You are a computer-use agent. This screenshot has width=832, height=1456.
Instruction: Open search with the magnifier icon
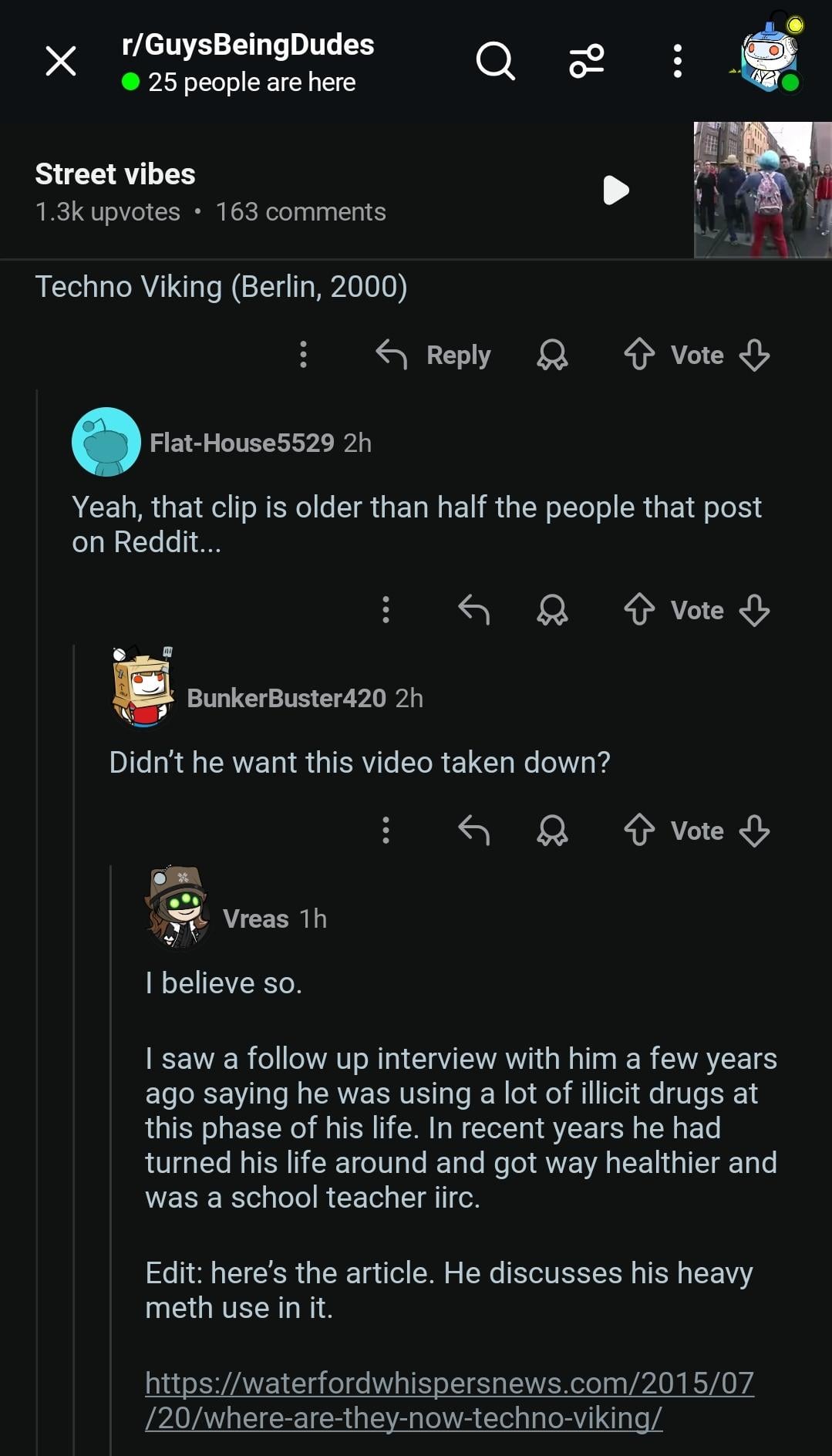(495, 61)
